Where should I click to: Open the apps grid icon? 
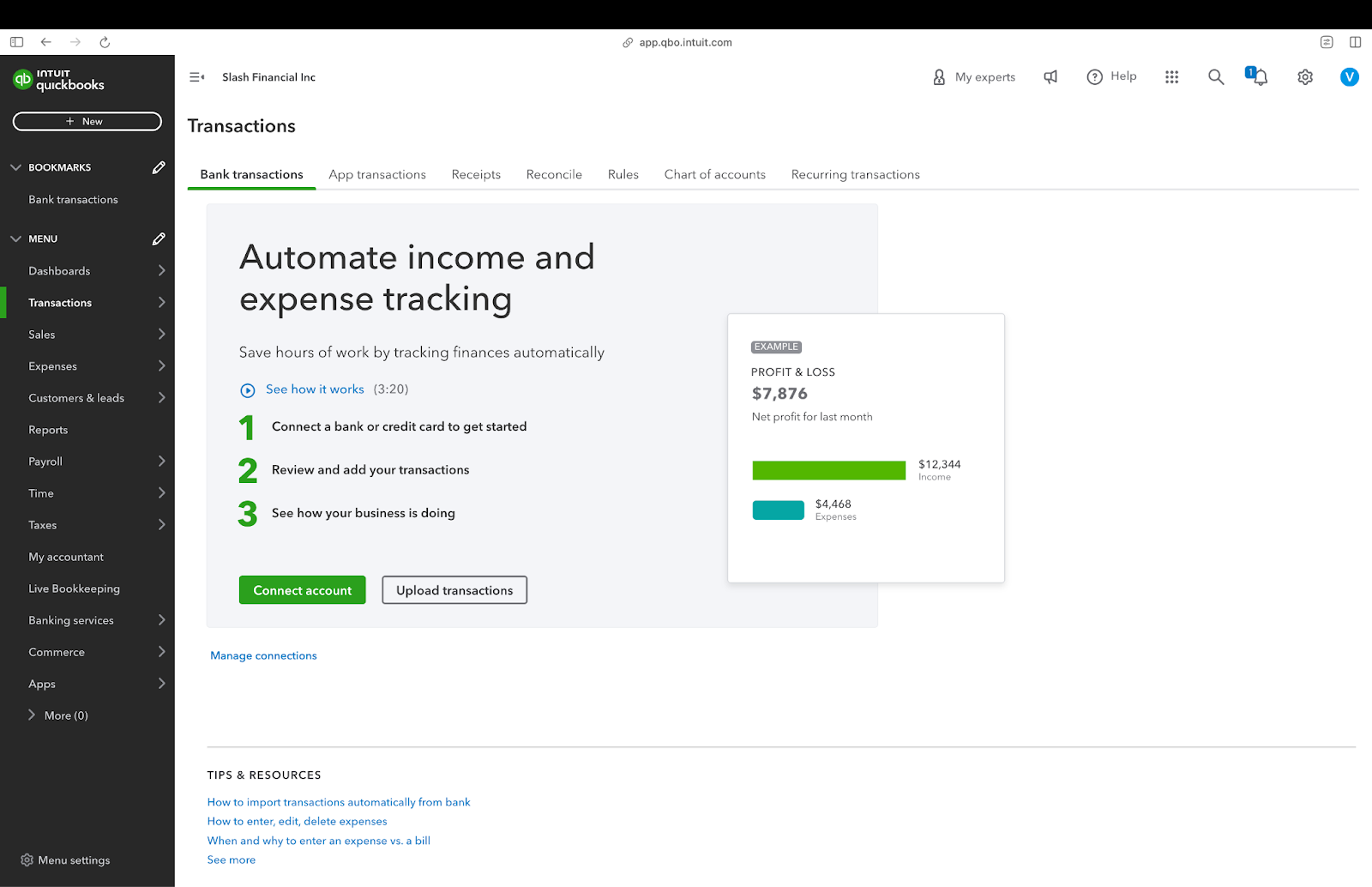click(x=1172, y=77)
